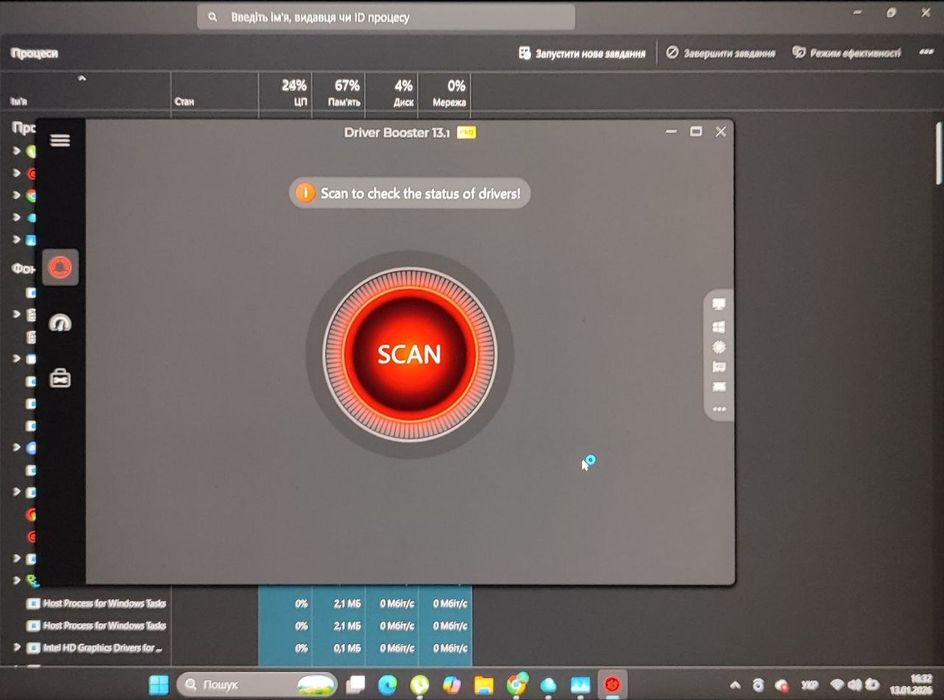Open the speedometer Boost sidebar section

(x=60, y=323)
